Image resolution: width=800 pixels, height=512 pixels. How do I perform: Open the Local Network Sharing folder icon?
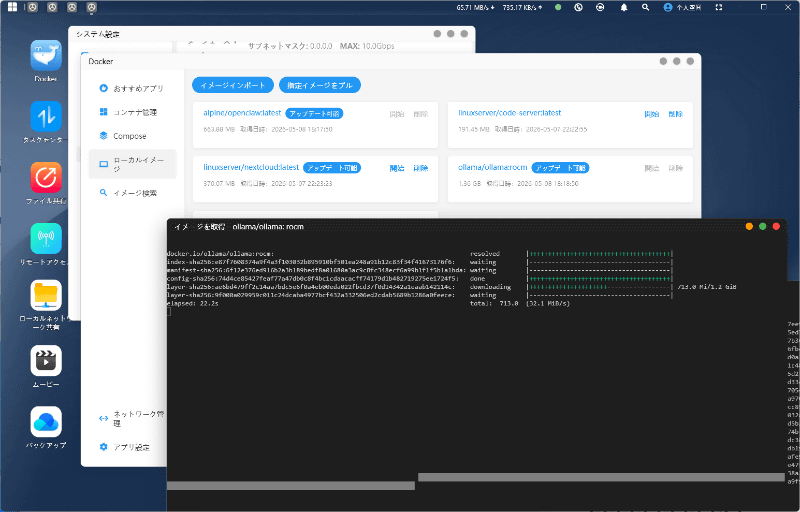pyautogui.click(x=46, y=295)
